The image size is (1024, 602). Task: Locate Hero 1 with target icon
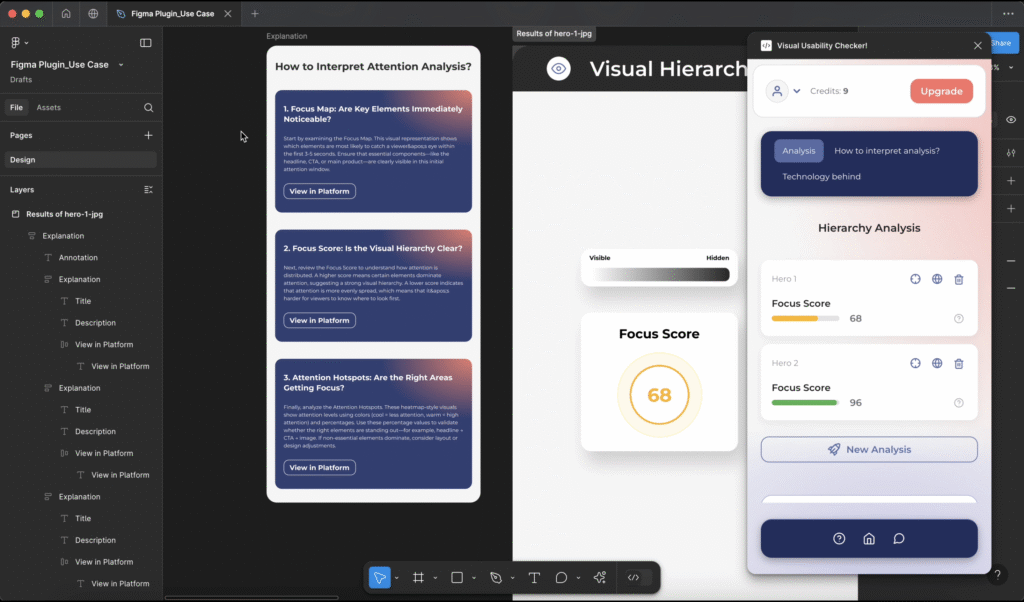tap(915, 279)
